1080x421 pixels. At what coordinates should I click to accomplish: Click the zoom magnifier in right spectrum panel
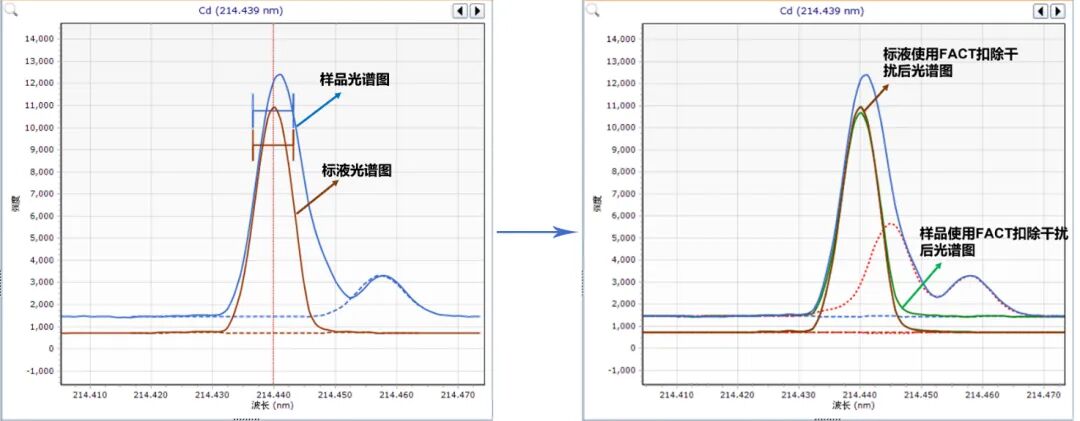(593, 10)
